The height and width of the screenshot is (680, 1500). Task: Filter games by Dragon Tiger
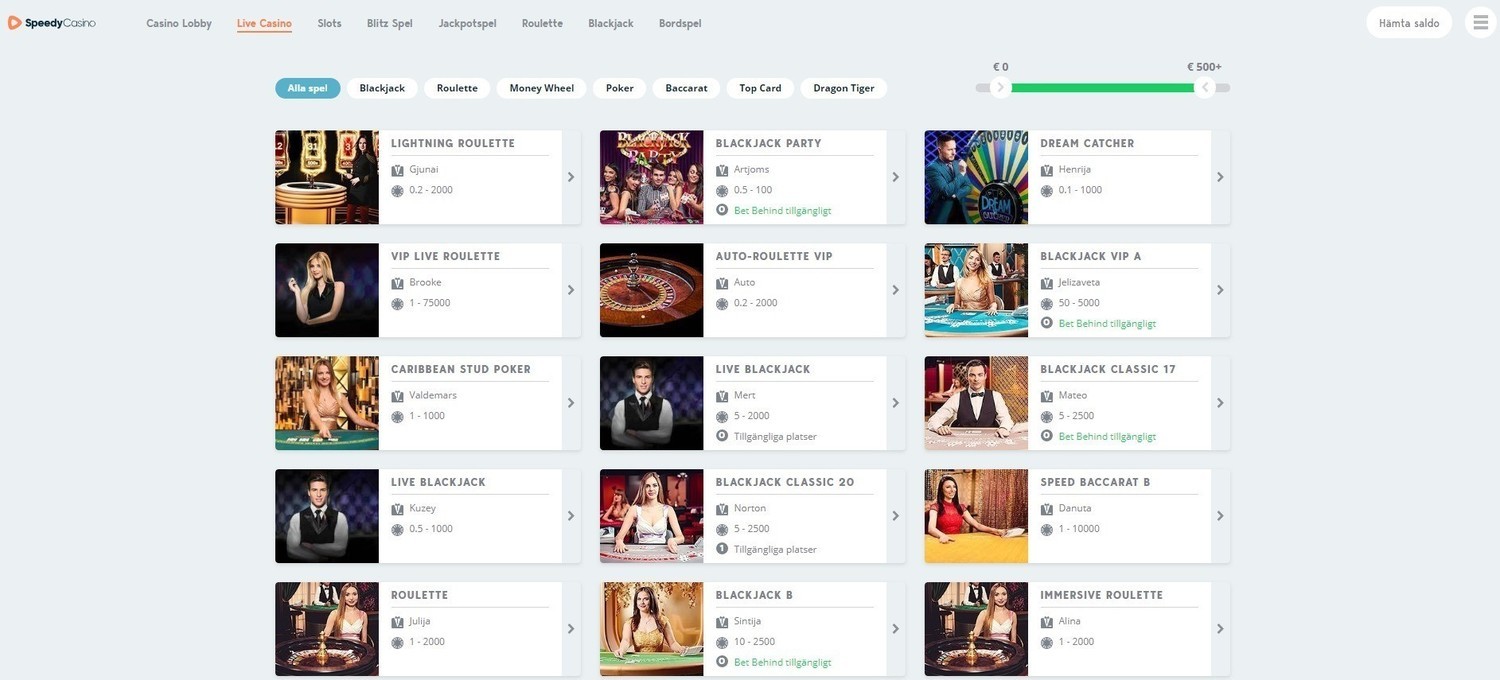point(844,88)
